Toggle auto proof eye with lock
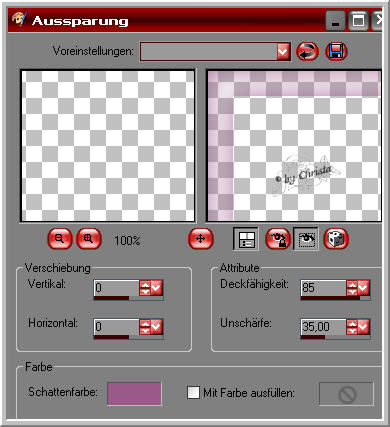This screenshot has height=427, width=390. click(x=277, y=239)
